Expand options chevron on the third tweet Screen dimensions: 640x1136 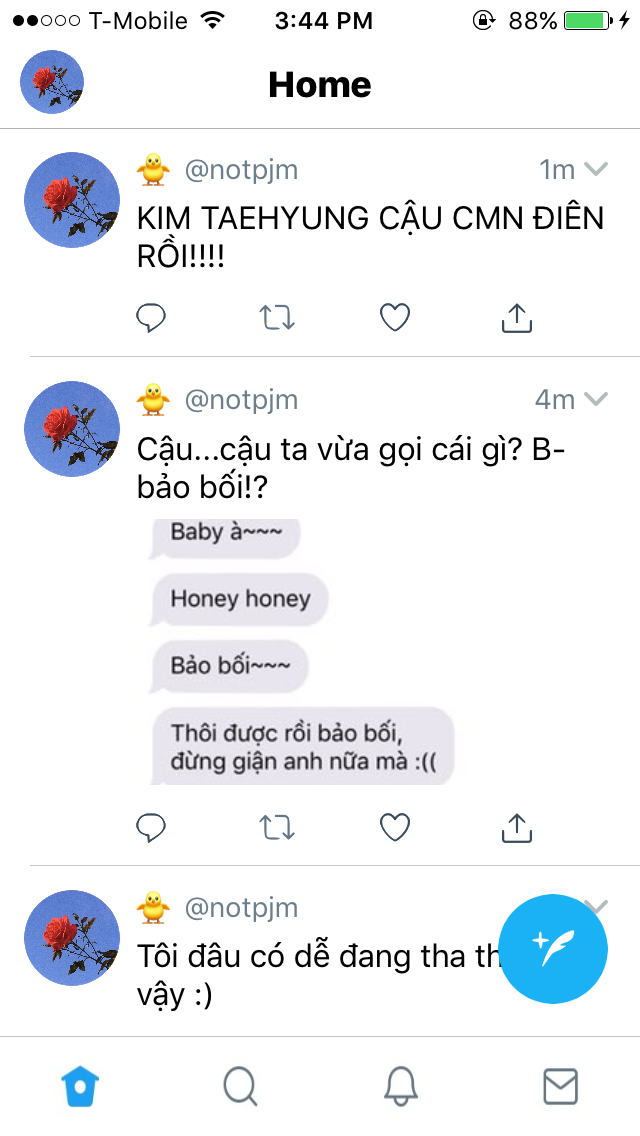pos(598,906)
